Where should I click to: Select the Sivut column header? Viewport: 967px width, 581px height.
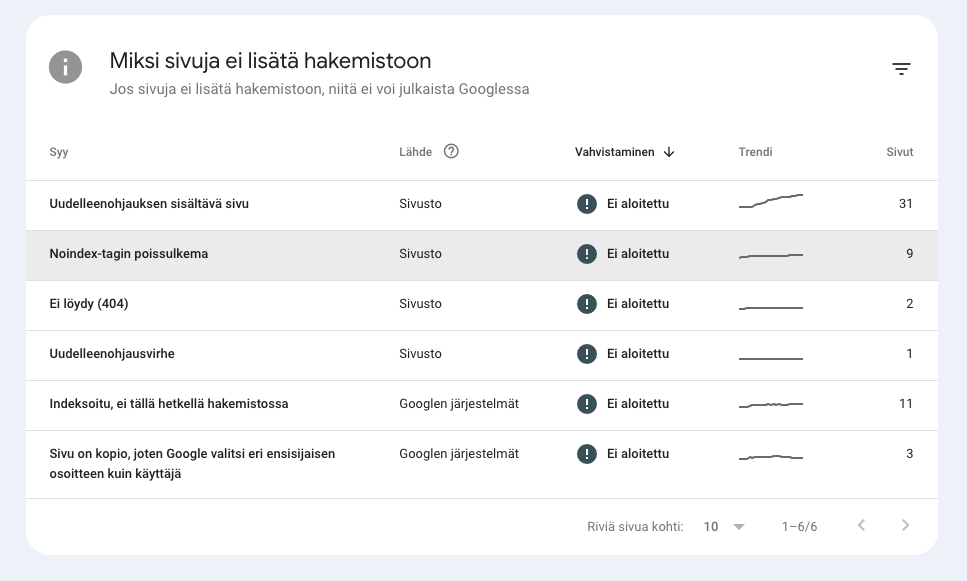tap(899, 152)
